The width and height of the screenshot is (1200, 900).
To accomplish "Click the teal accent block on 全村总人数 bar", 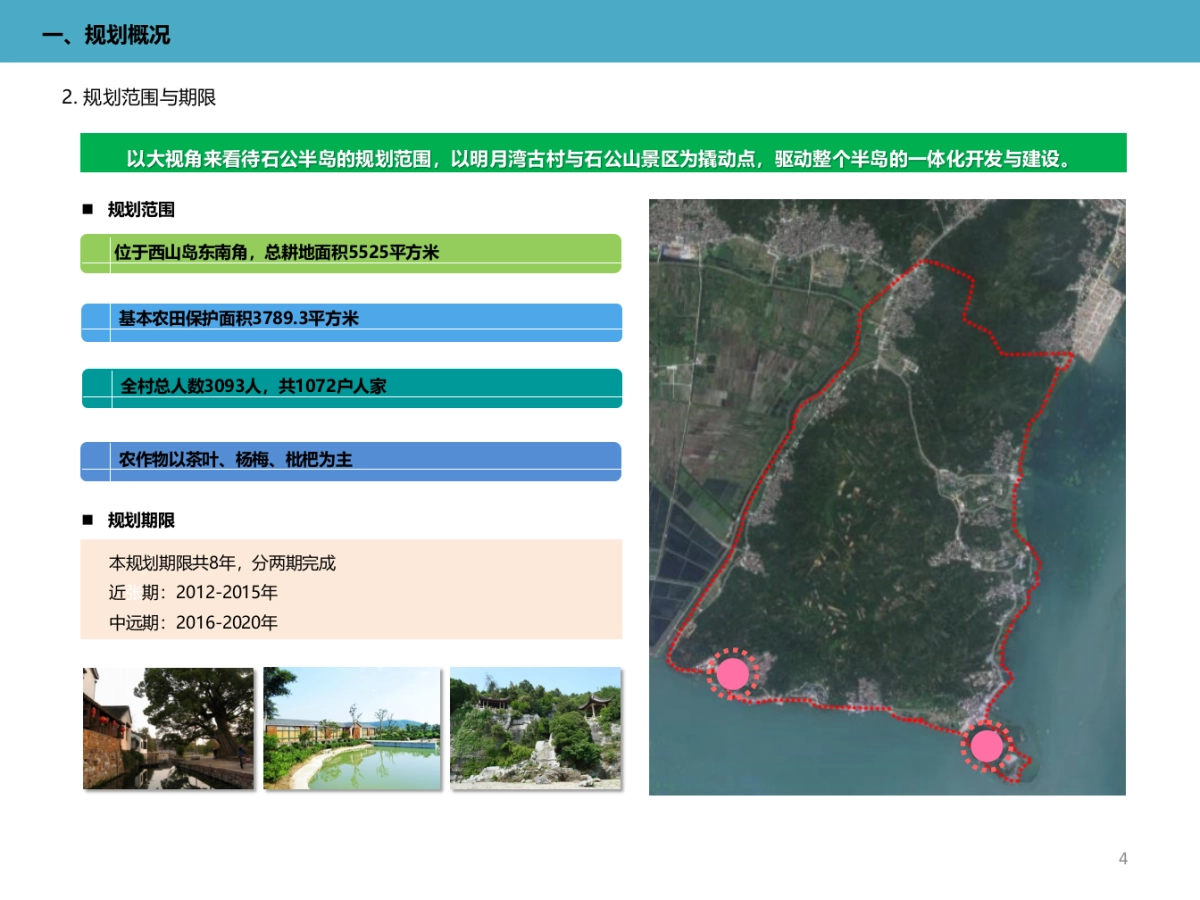I will (92, 387).
